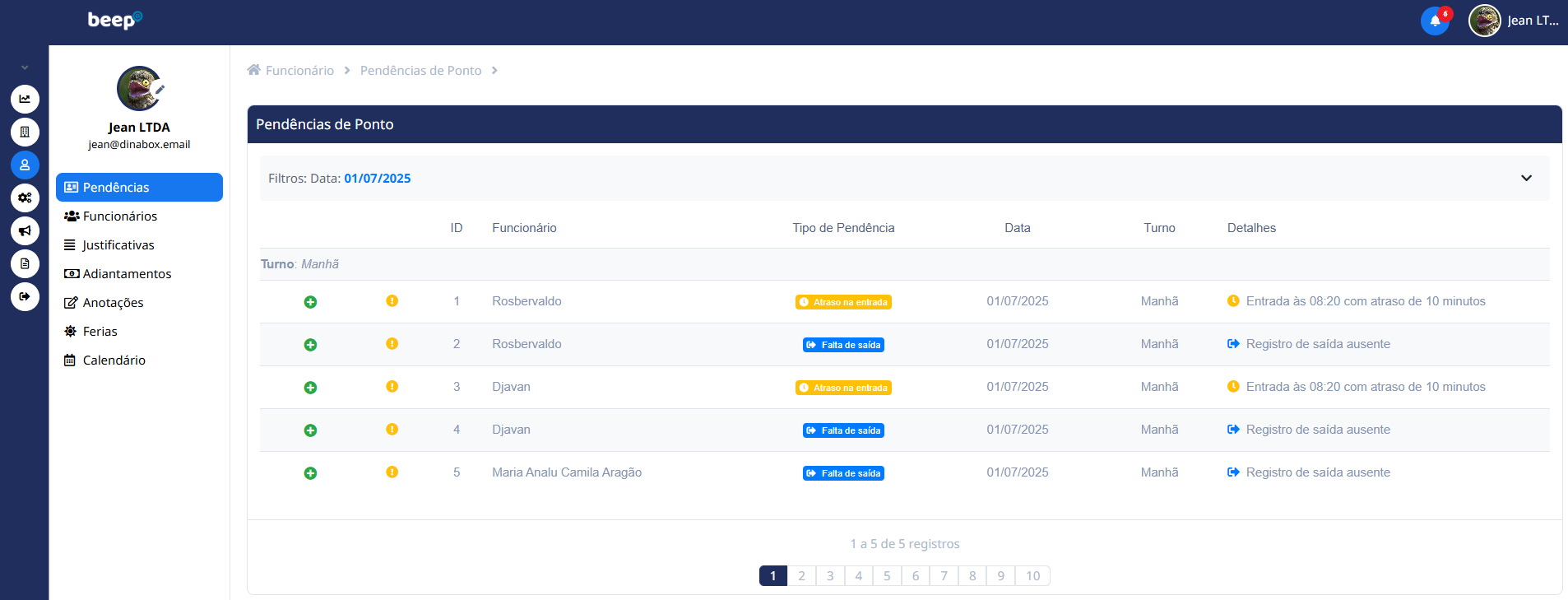1568x600 pixels.
Task: Click the green plus icon for row 1
Action: (310, 302)
